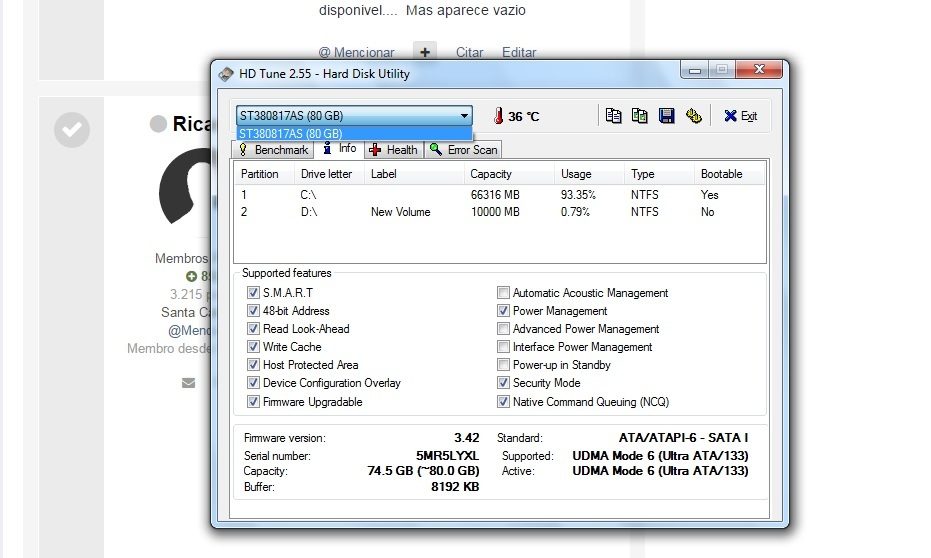The image size is (931, 558).
Task: Open the drive selection dropdown
Action: click(354, 115)
